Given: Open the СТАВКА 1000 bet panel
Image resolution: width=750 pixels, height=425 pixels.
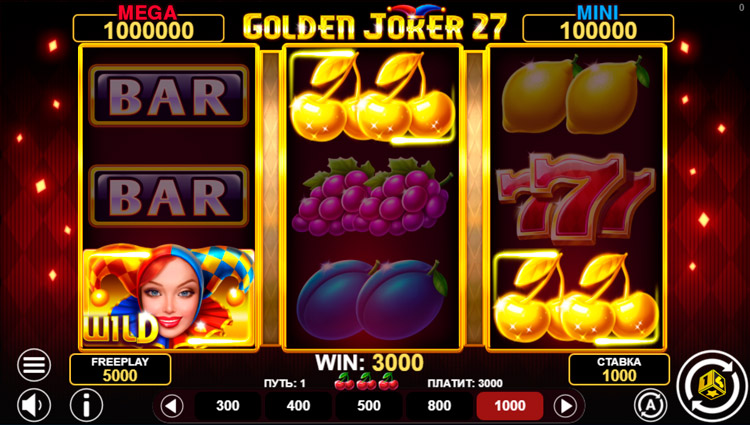Looking at the screenshot, I should point(619,369).
